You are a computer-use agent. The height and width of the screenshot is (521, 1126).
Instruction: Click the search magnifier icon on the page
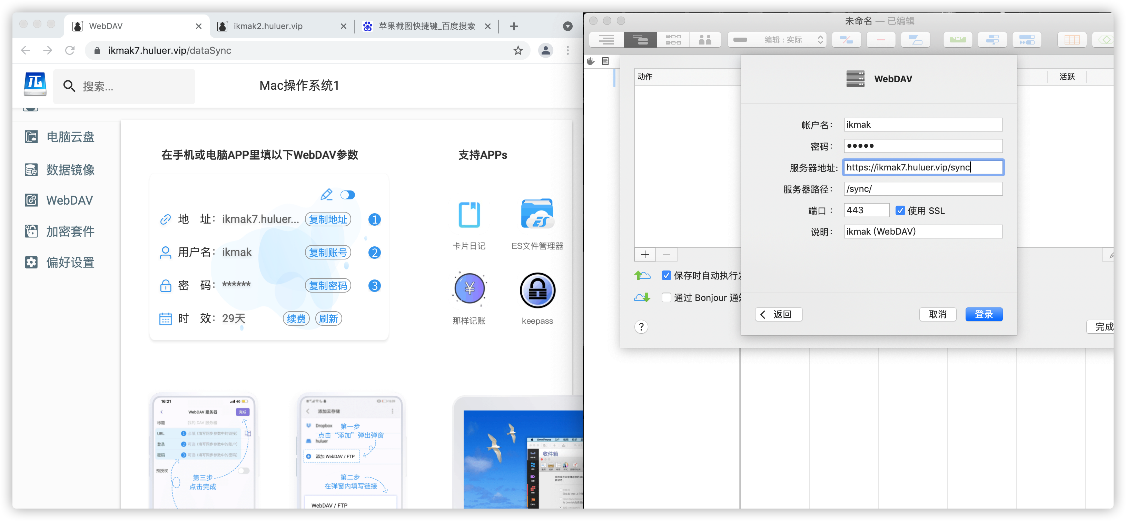point(70,86)
